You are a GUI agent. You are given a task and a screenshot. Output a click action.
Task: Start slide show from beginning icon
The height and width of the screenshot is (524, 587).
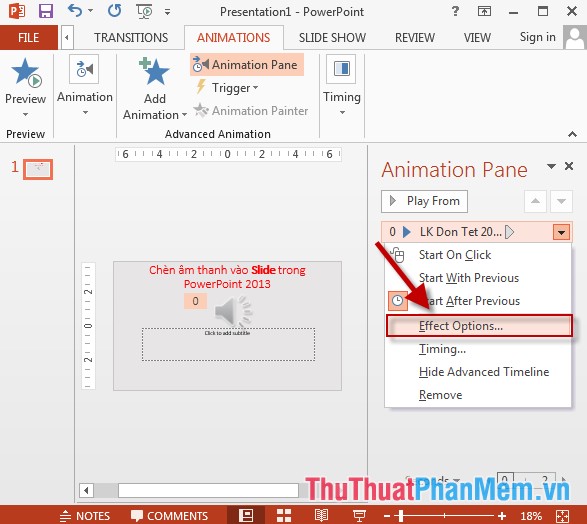144,12
